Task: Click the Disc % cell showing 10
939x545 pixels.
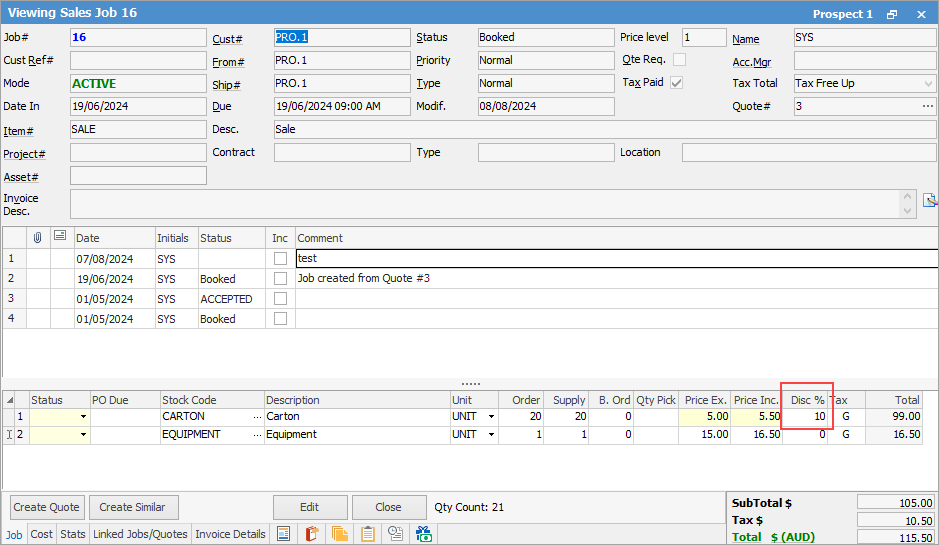Action: click(806, 416)
